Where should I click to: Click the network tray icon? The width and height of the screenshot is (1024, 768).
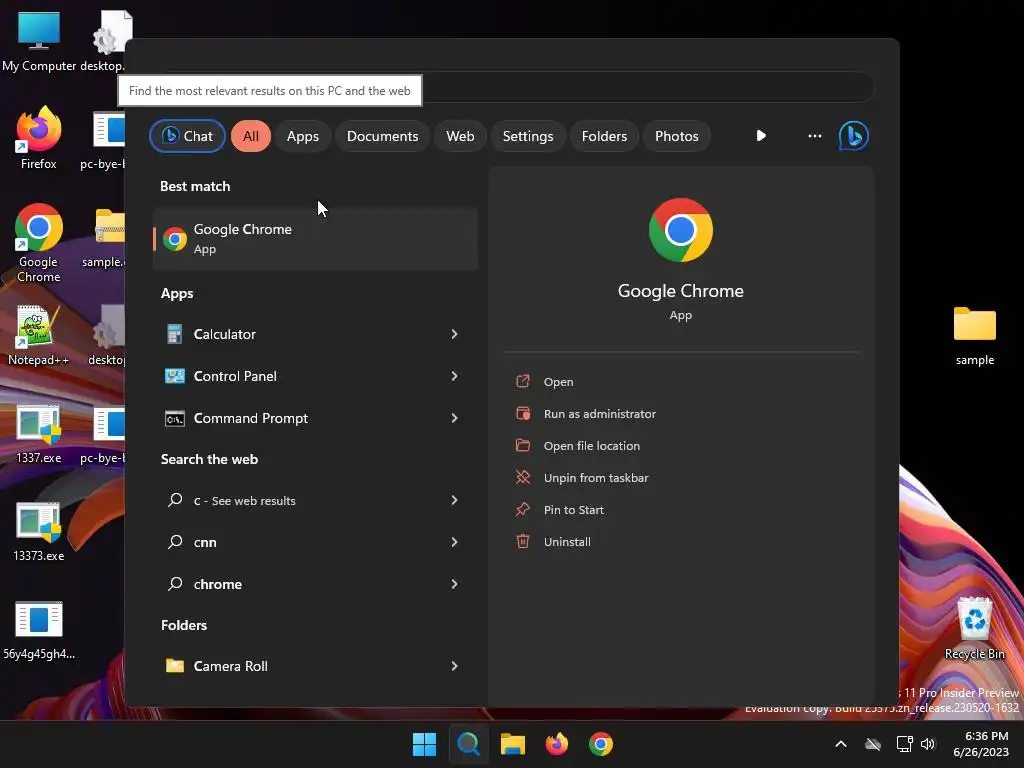pyautogui.click(x=904, y=744)
